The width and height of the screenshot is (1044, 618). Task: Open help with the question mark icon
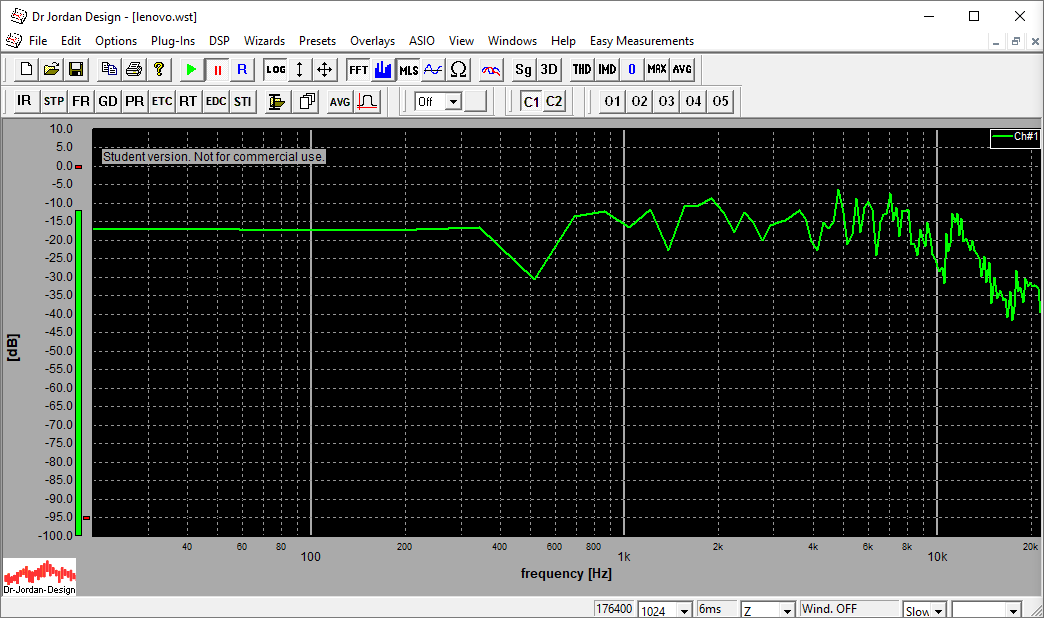pyautogui.click(x=158, y=69)
